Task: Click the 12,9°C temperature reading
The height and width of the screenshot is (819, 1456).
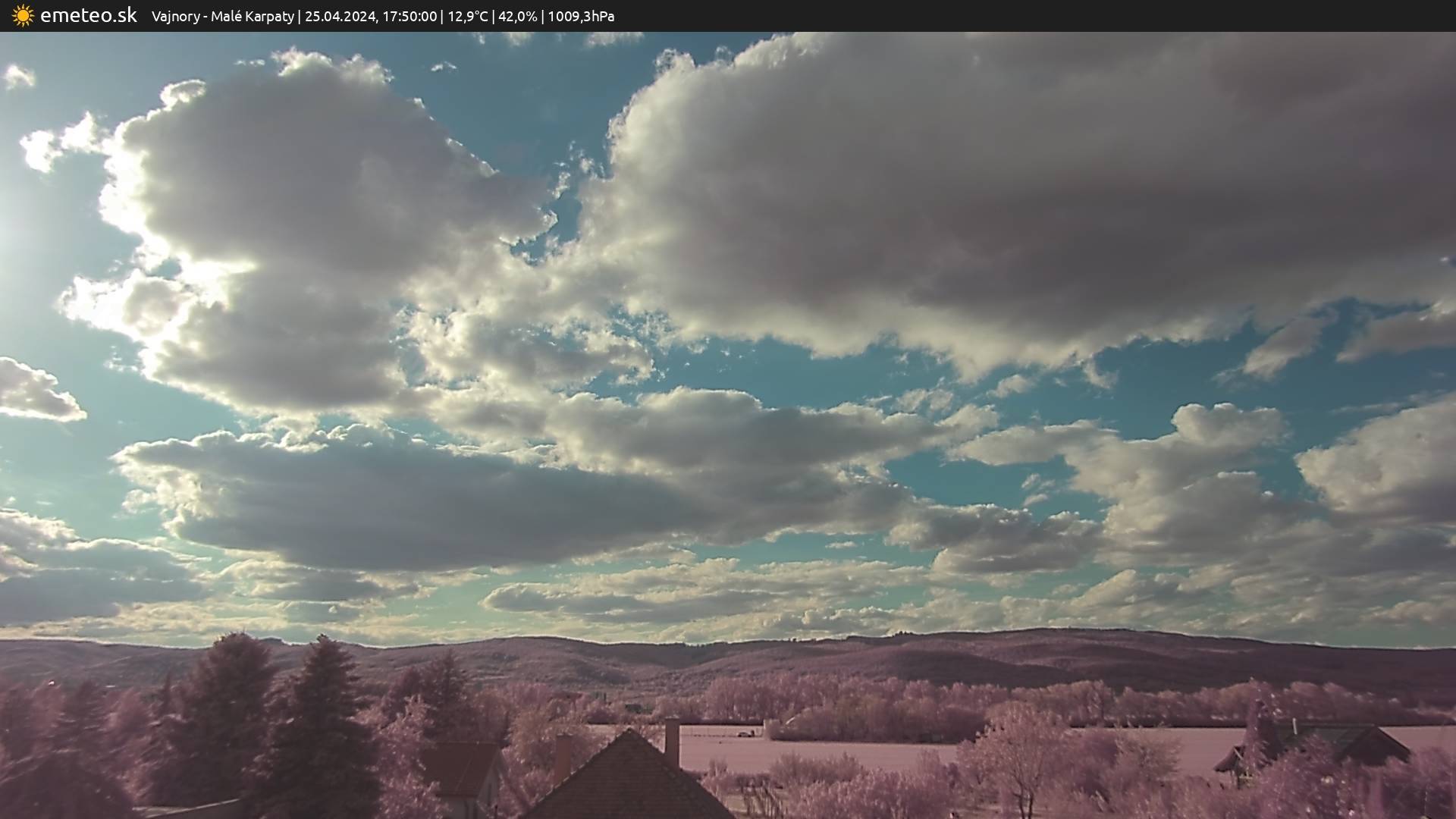Action: click(x=467, y=17)
